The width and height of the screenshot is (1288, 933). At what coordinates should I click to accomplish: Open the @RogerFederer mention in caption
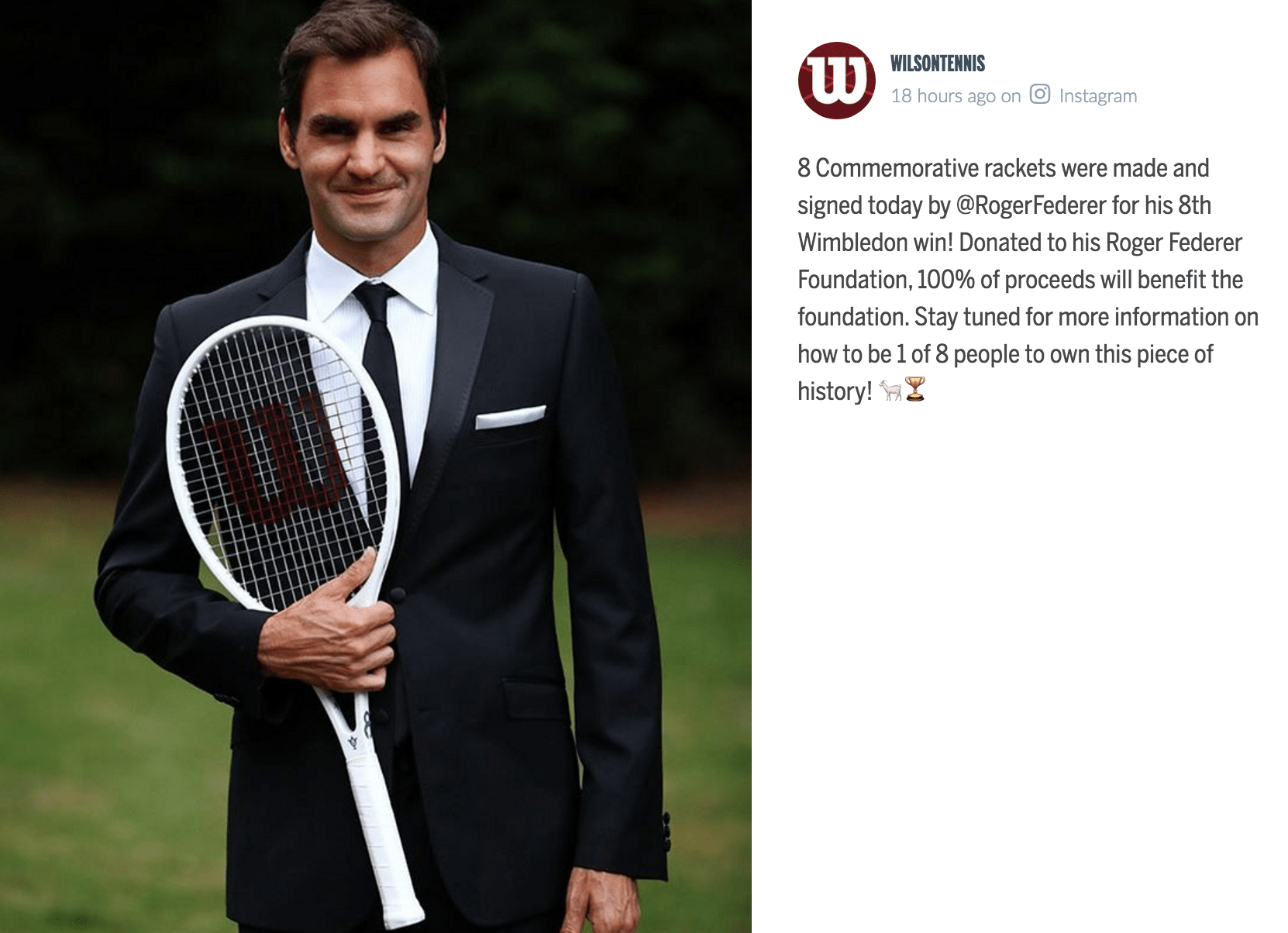pos(1031,205)
